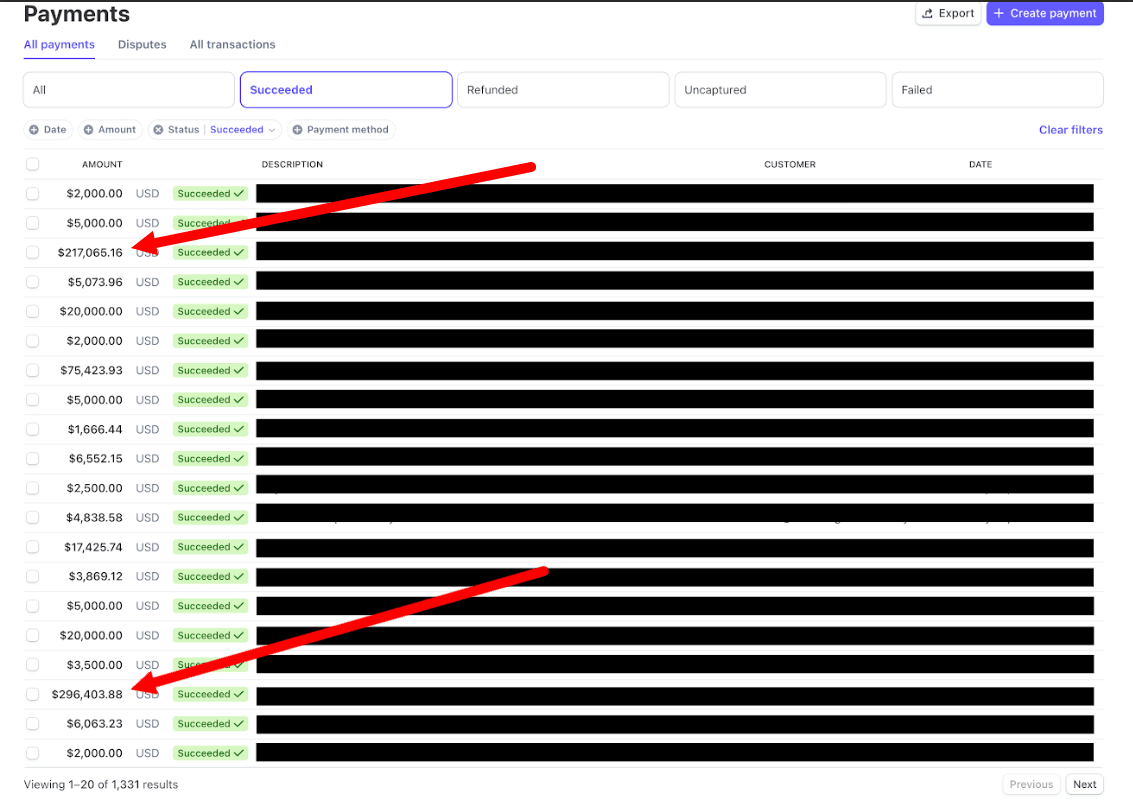Click the plus icon on Amount filter

(88, 130)
